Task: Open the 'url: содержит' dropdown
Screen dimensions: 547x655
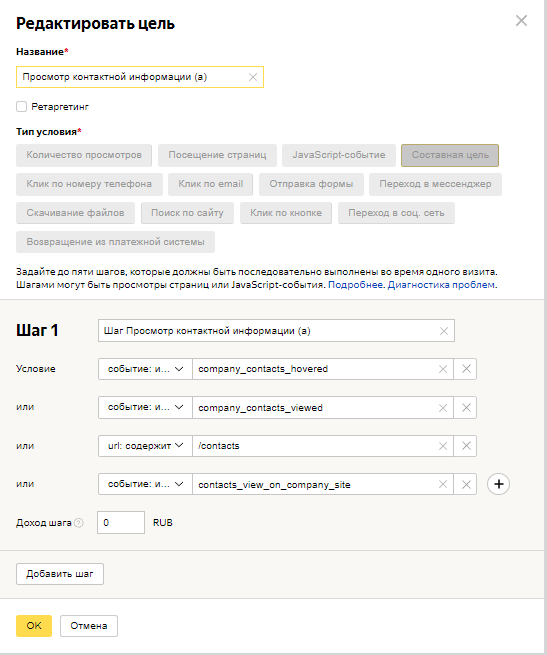Action: tap(145, 446)
